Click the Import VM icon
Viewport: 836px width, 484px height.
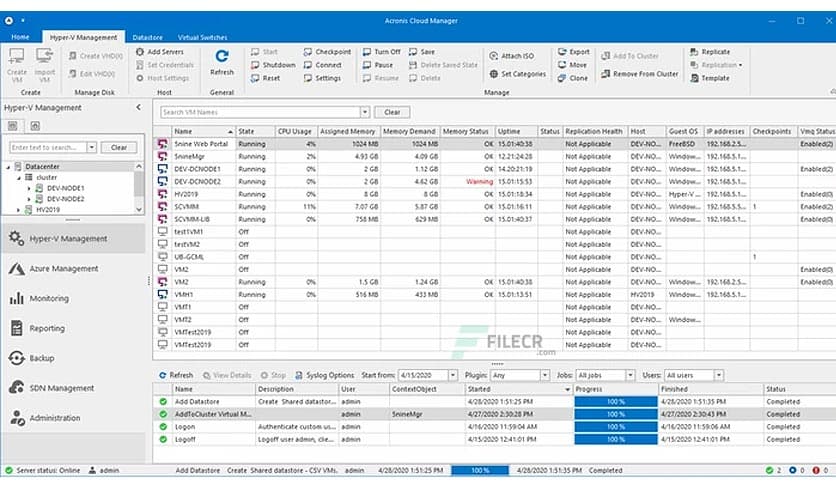(x=44, y=64)
